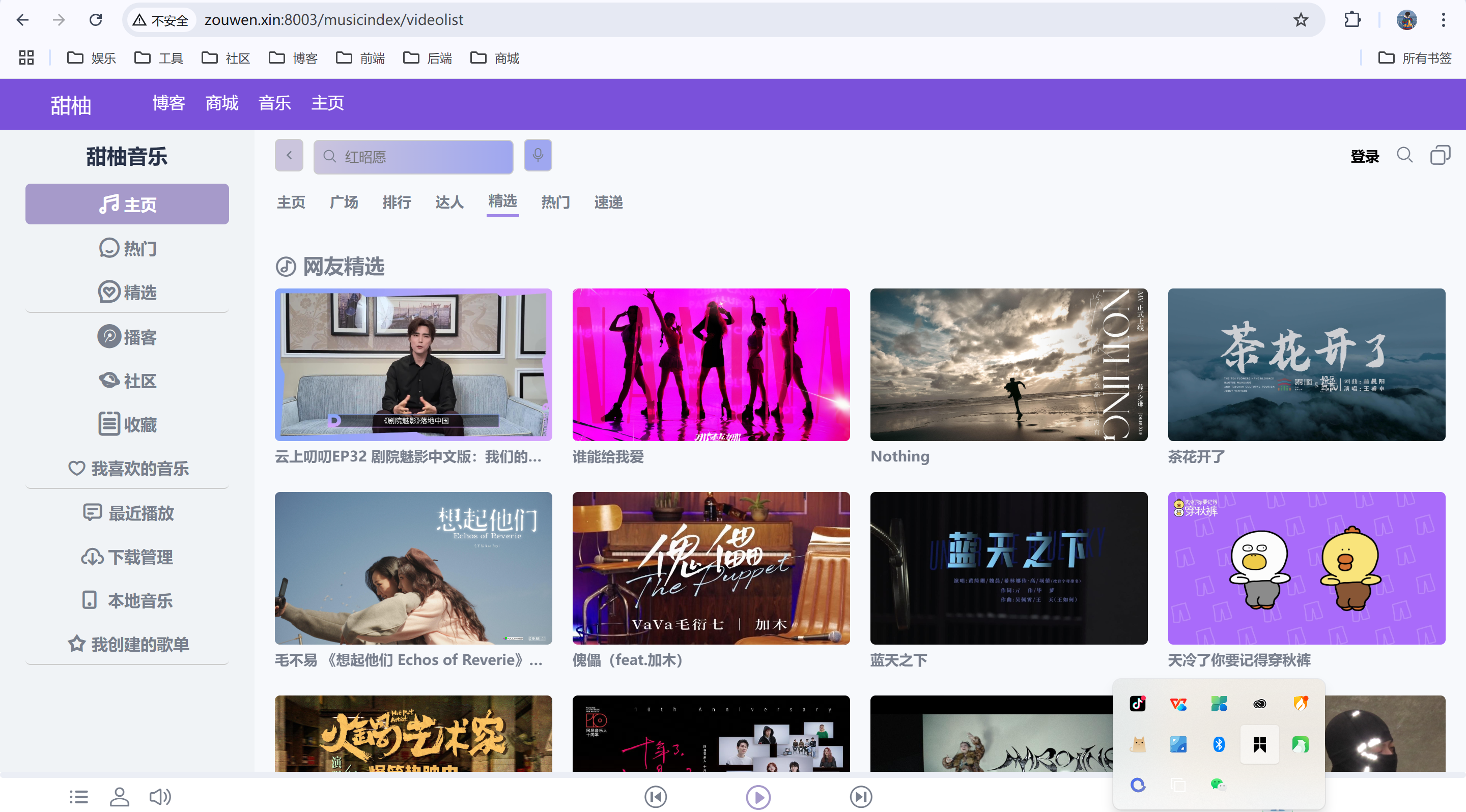Open the 社区 bookmark folder
Screen dimensions: 1466x812
pyautogui.click(x=225, y=58)
